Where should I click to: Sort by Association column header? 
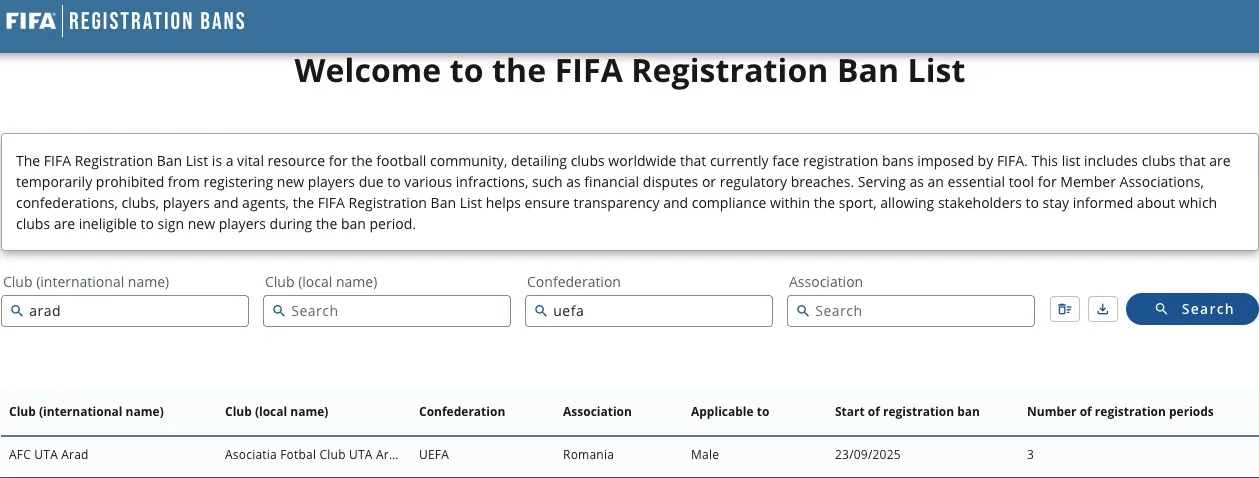point(597,412)
